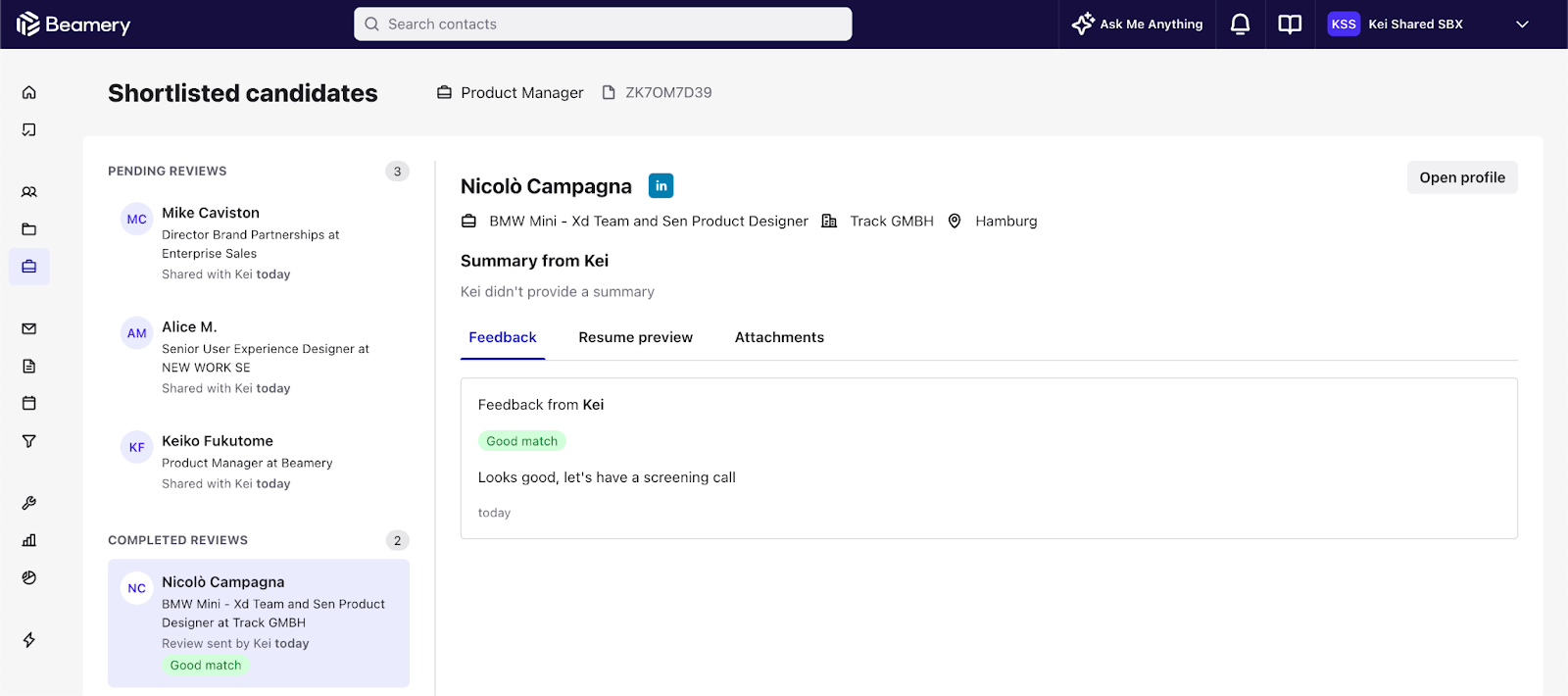Open the Product Manager vacancy link

522,92
